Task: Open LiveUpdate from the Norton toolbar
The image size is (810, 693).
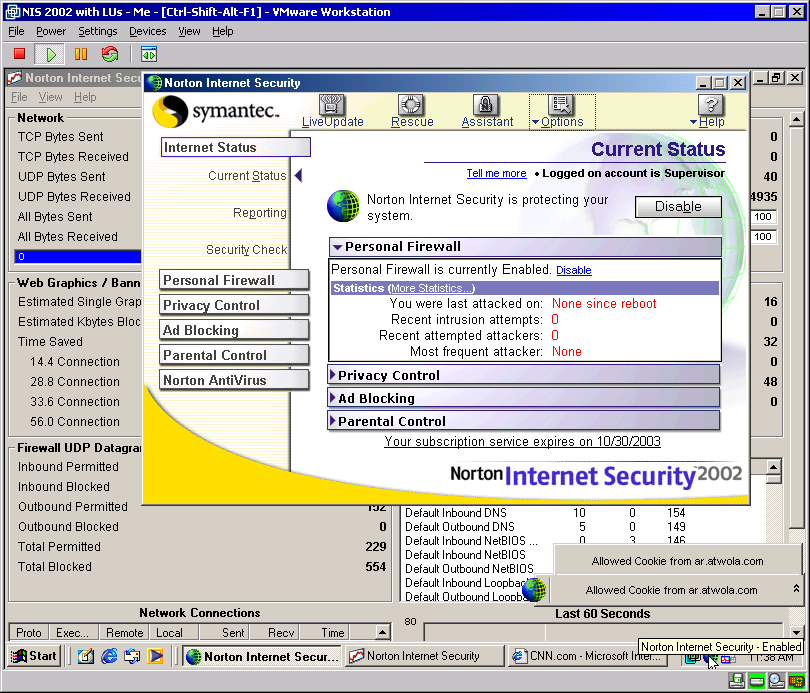Action: pyautogui.click(x=332, y=110)
